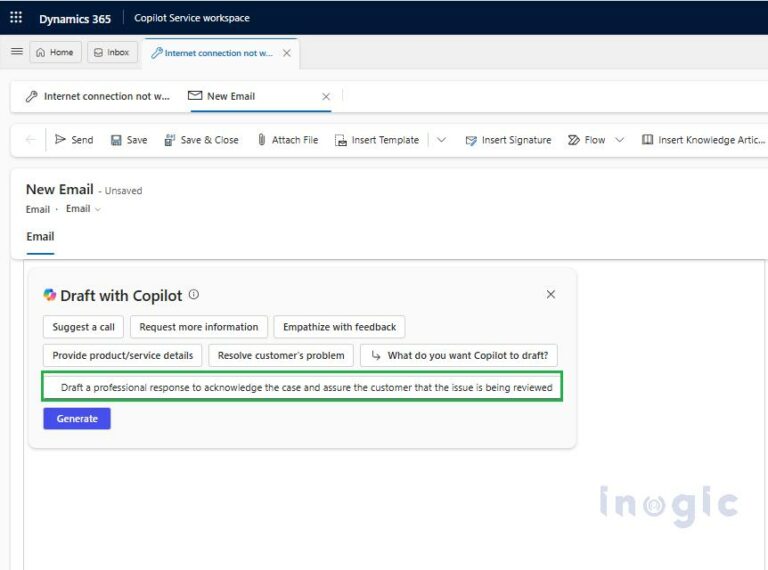The width and height of the screenshot is (768, 570).
Task: Click the Generate button
Action: point(77,419)
